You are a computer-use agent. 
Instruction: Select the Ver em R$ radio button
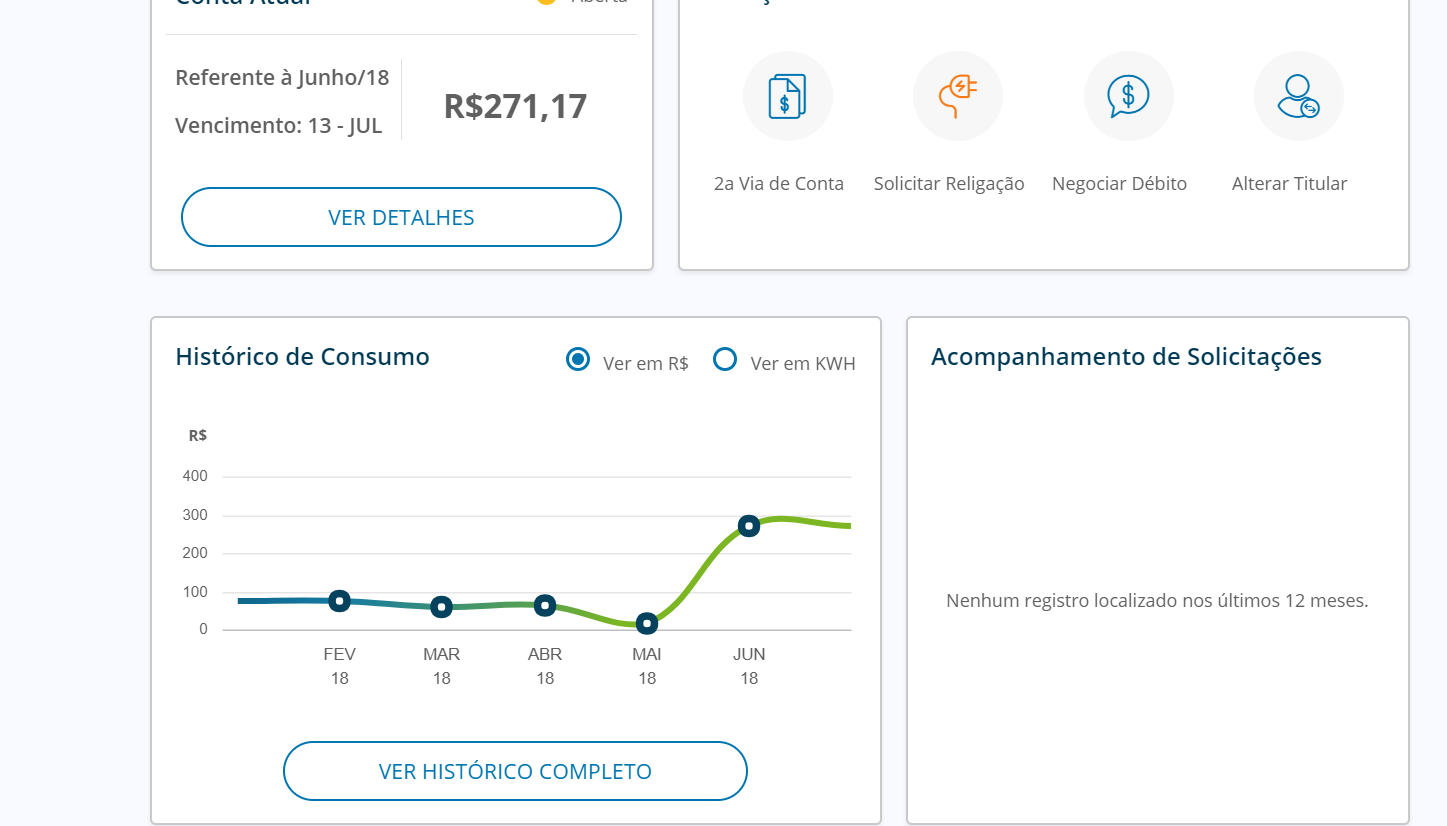click(x=578, y=359)
